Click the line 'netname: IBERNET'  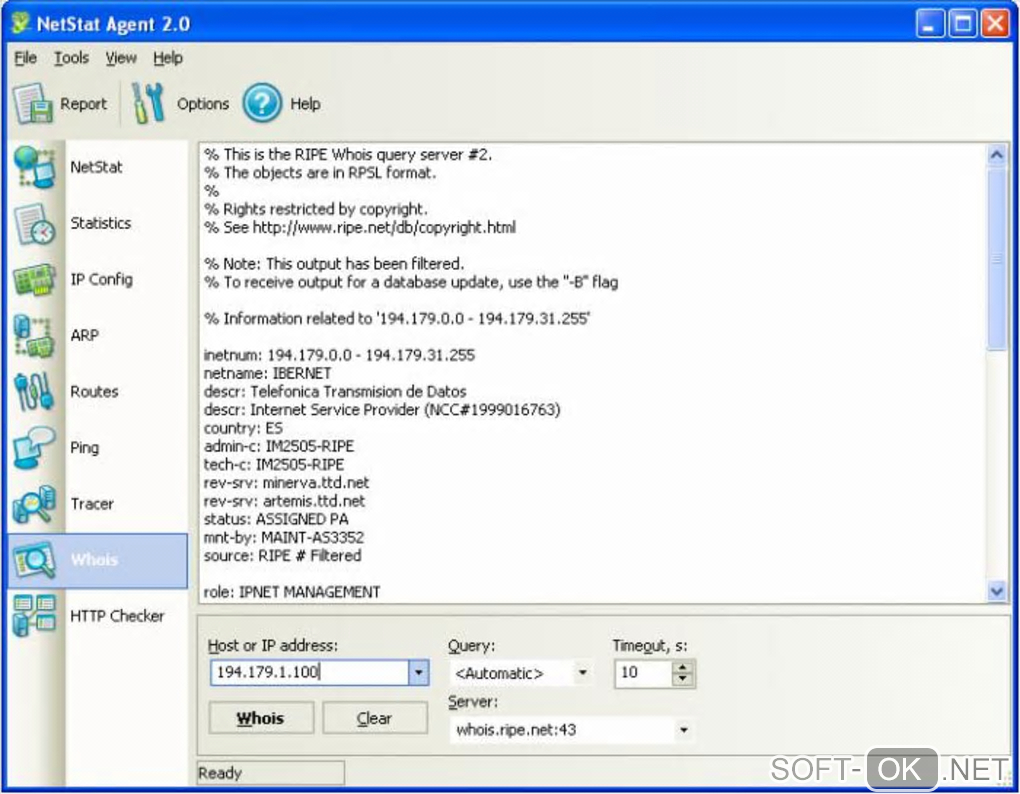point(267,373)
